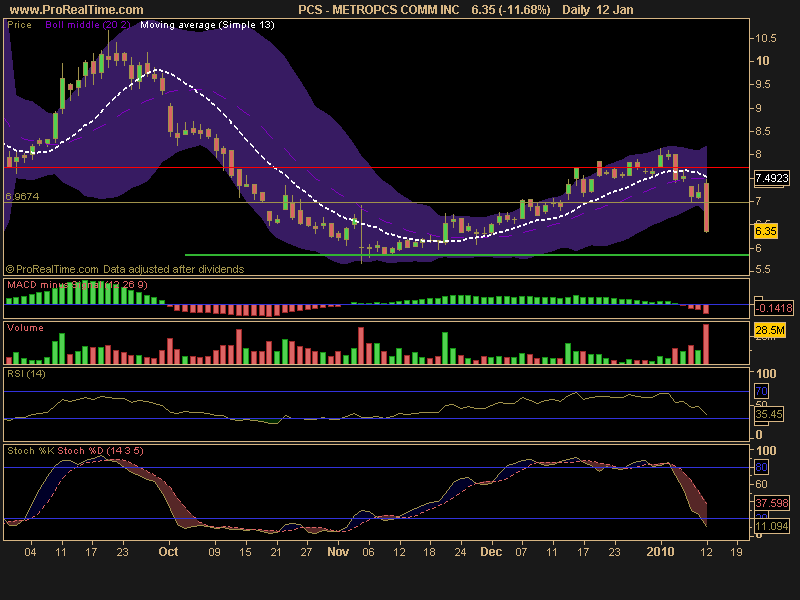
Task: Click the 11.094 stochastic %K value tag
Action: coord(771,526)
